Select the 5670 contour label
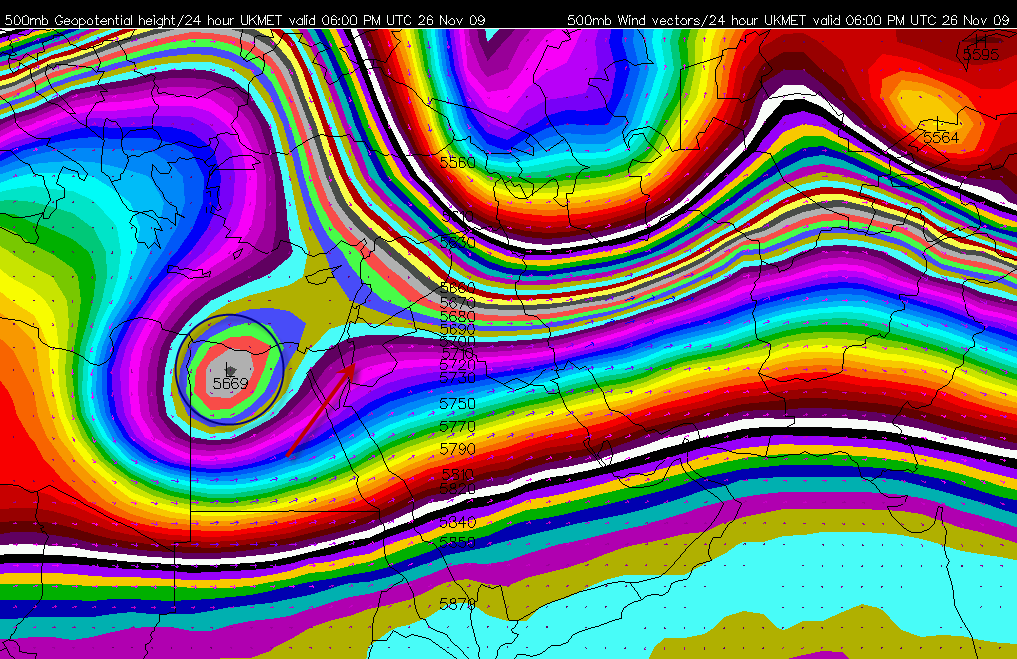 457,302
